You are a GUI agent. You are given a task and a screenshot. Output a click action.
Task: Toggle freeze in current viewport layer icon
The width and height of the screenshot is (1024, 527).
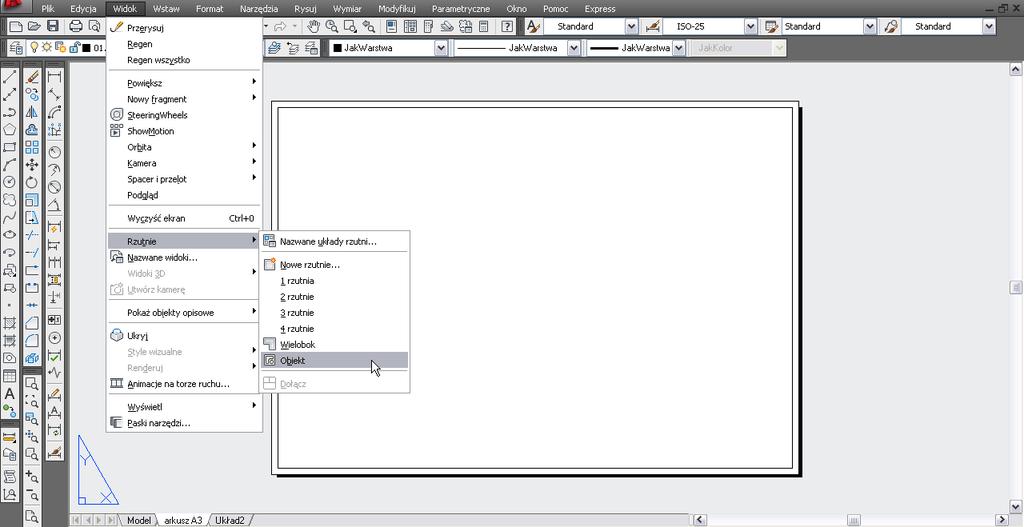(x=61, y=48)
